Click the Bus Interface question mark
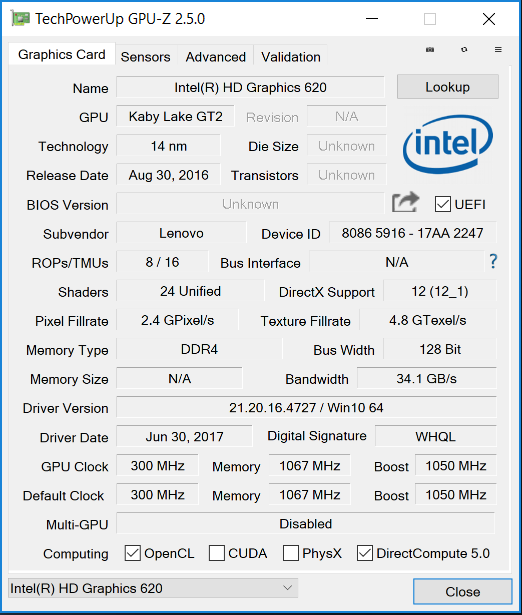522x615 pixels. 493,262
